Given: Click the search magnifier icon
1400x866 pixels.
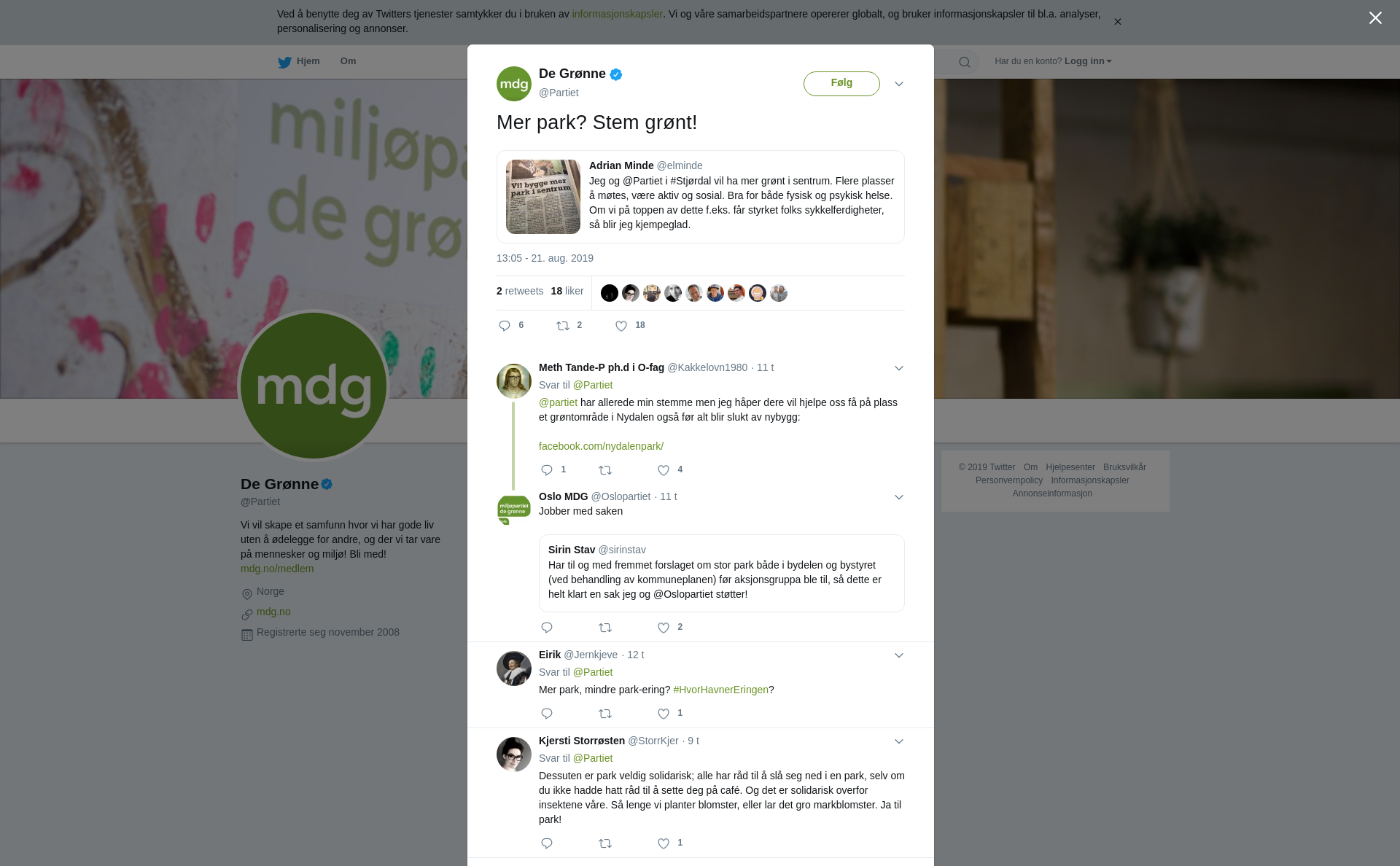Looking at the screenshot, I should [x=965, y=62].
